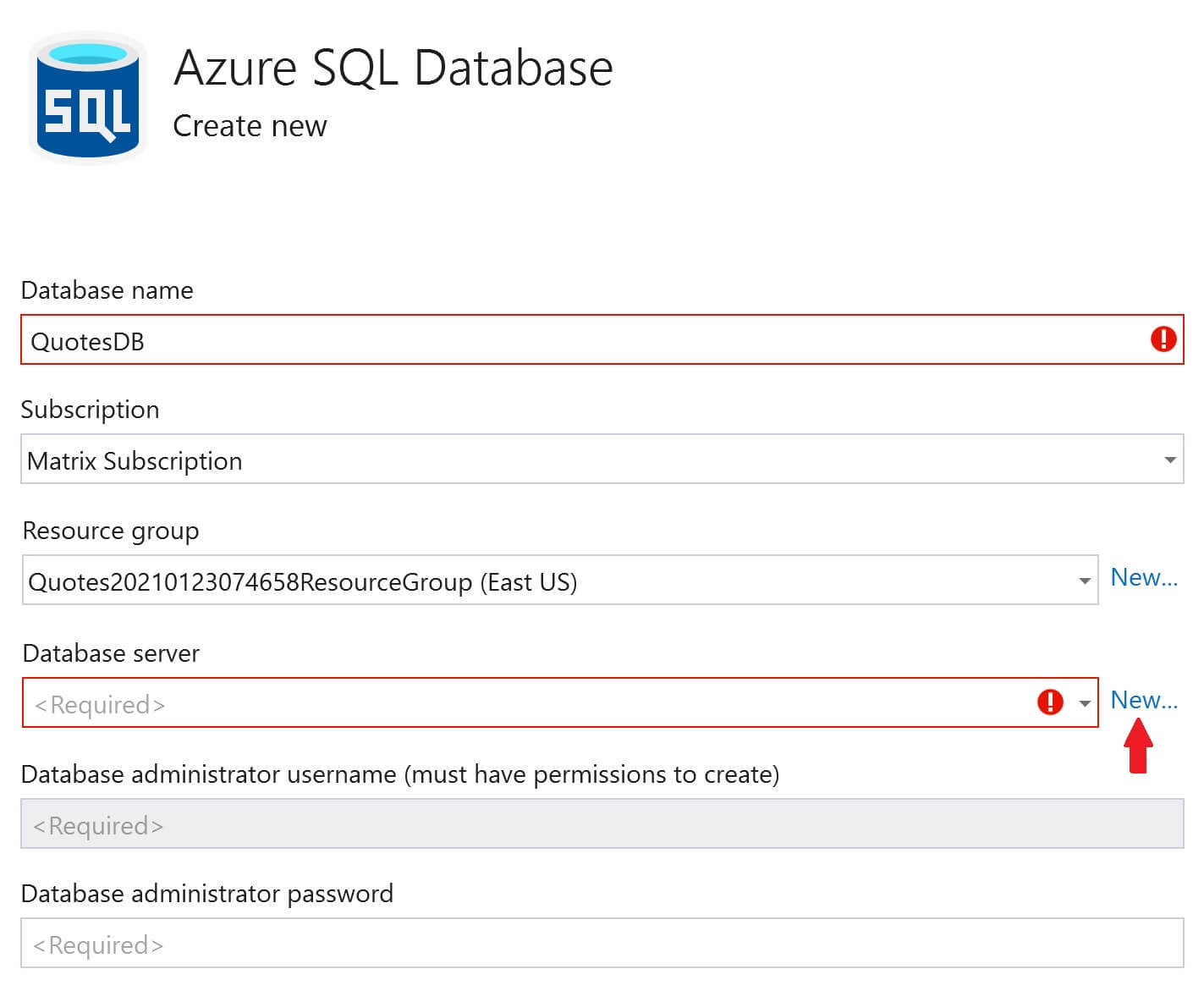Click the Database name label

click(107, 290)
